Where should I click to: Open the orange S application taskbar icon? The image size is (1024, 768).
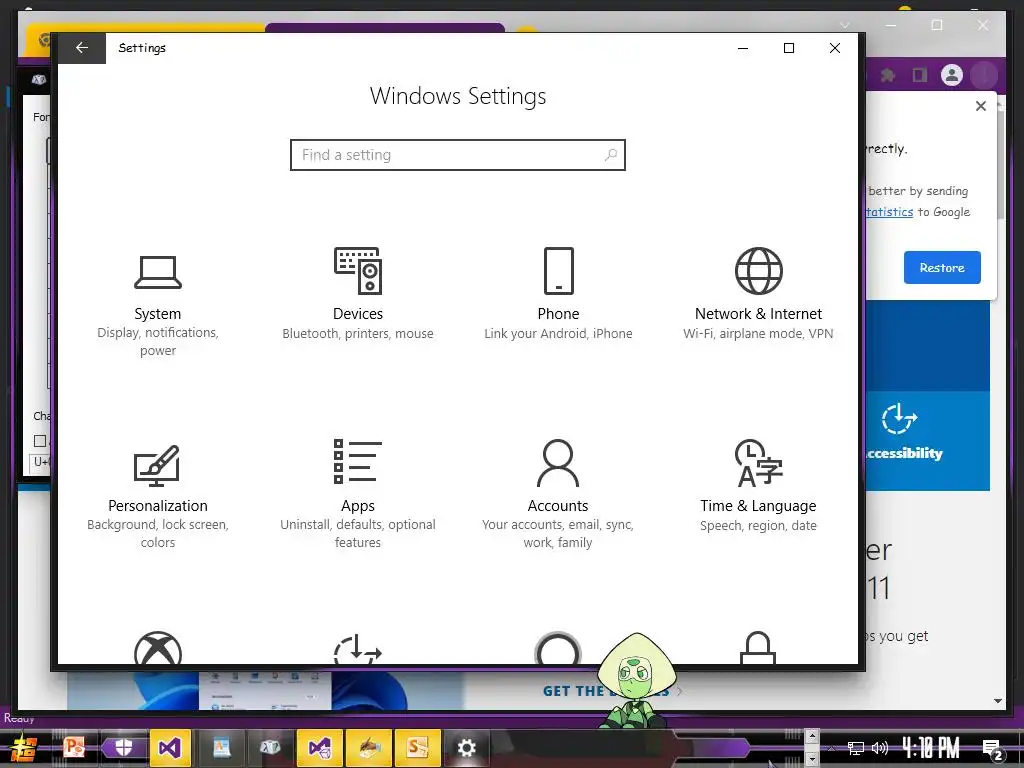(x=418, y=747)
